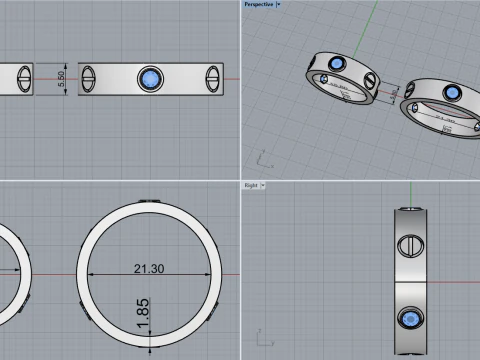
Task: Select the 5.50 width dimension text
Action: [61, 79]
